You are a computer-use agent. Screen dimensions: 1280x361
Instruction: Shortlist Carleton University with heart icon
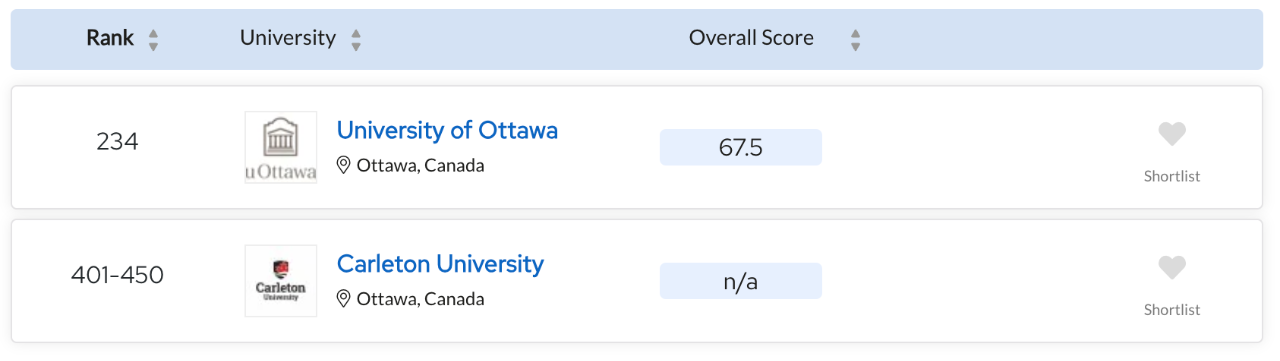click(1172, 268)
